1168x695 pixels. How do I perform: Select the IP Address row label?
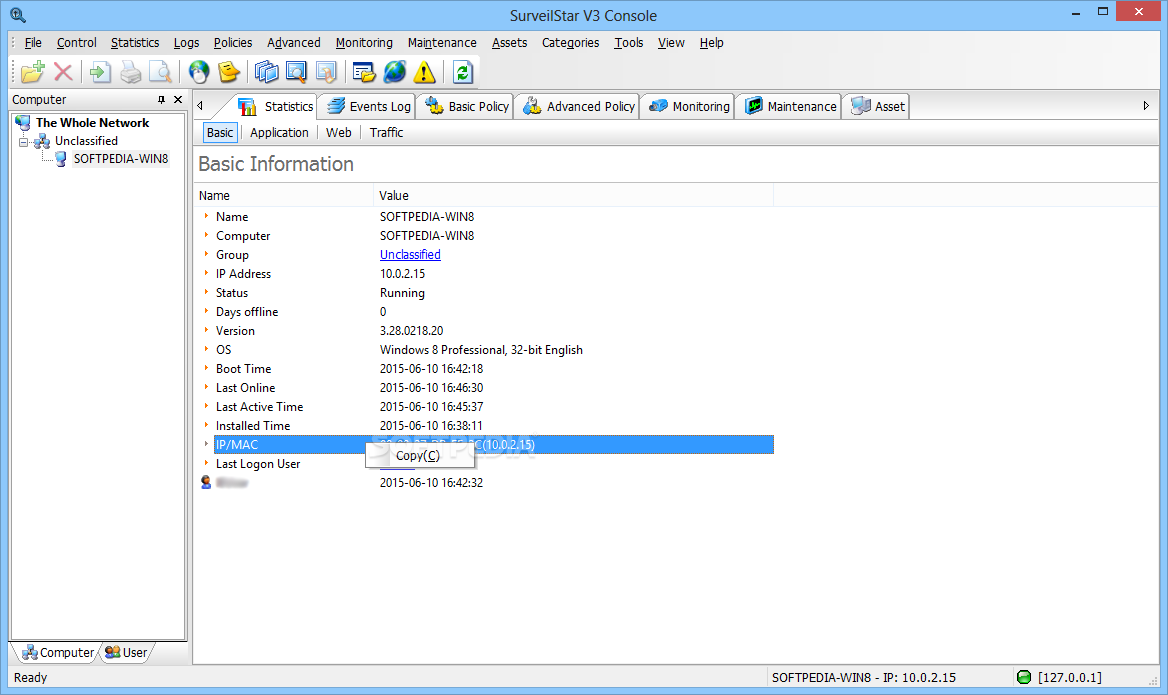tap(244, 274)
